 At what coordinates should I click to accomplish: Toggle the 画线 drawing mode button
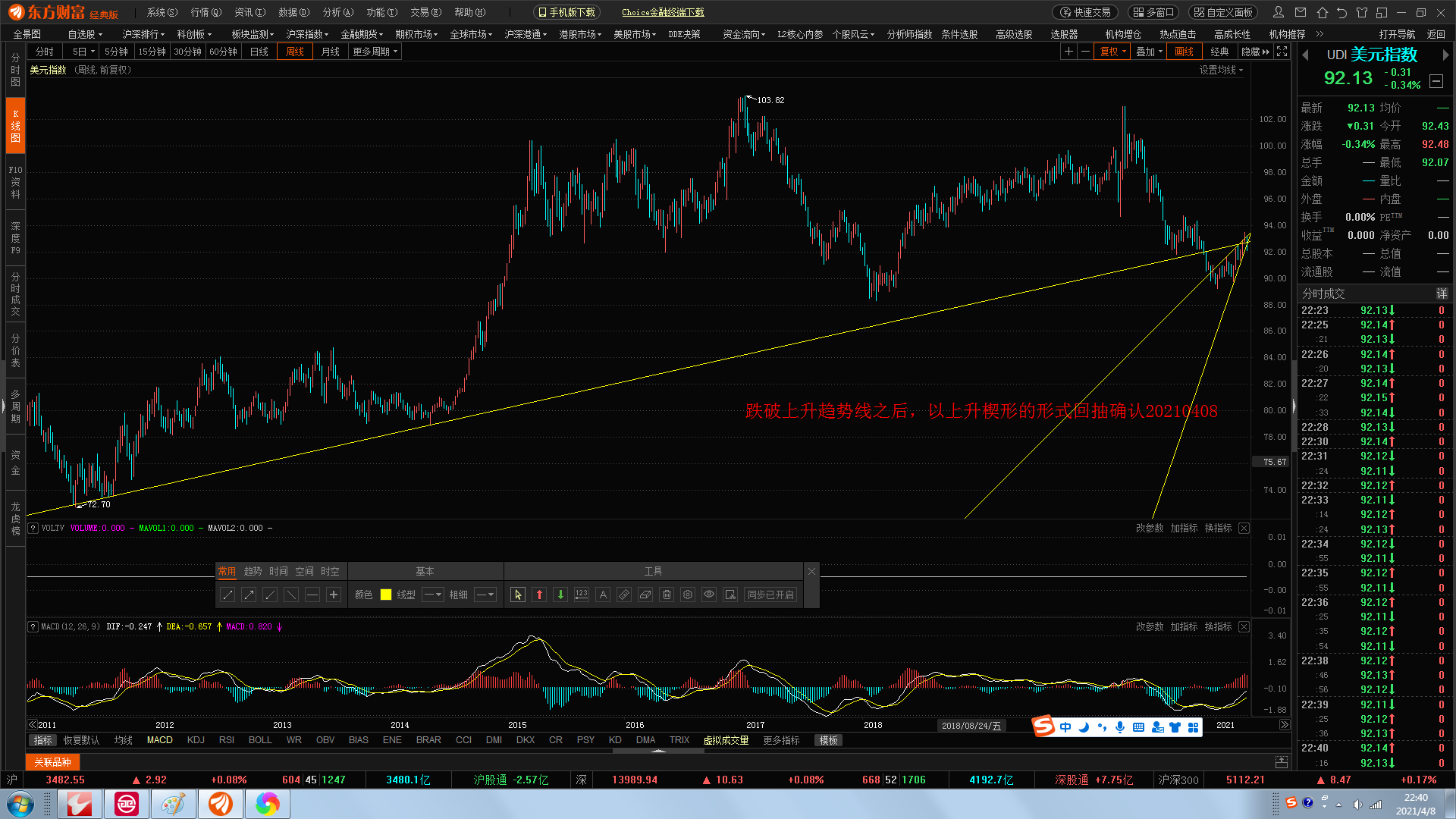pos(1185,52)
